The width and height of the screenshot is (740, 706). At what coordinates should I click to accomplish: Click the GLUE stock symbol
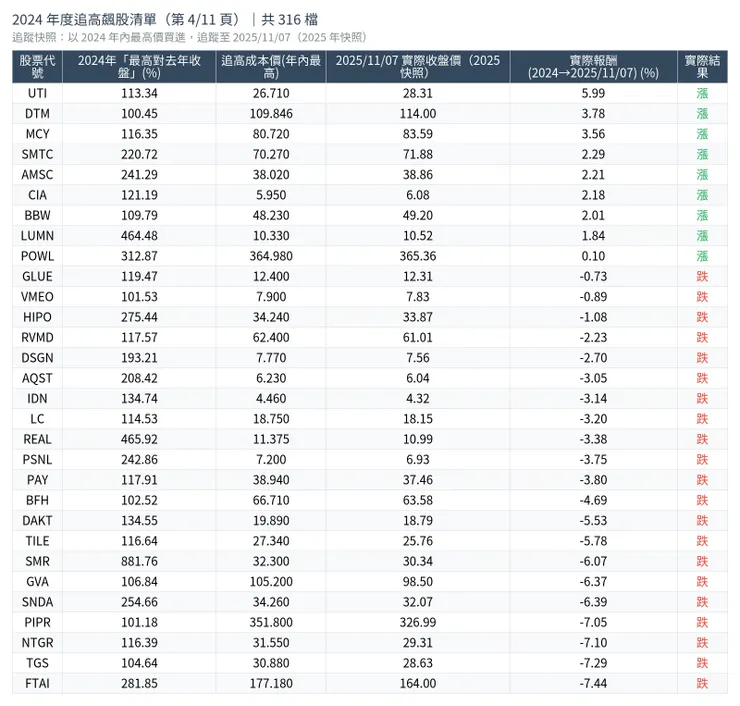pos(37,276)
